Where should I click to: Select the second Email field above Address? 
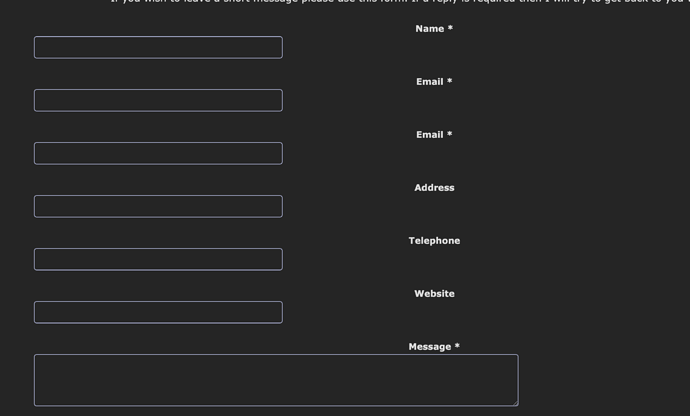click(158, 153)
